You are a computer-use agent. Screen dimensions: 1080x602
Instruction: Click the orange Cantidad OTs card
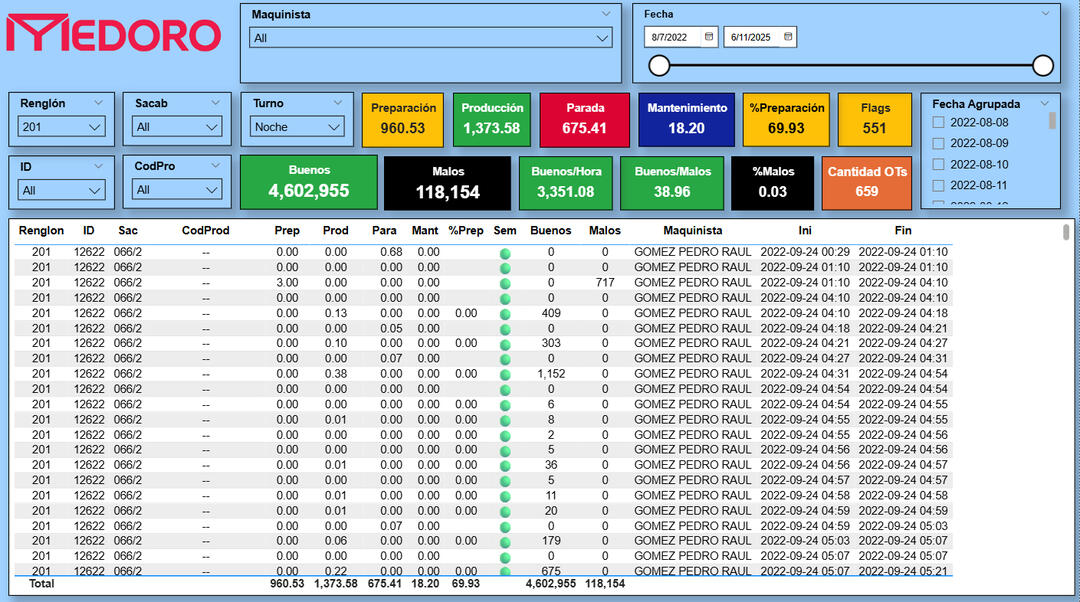(x=867, y=182)
